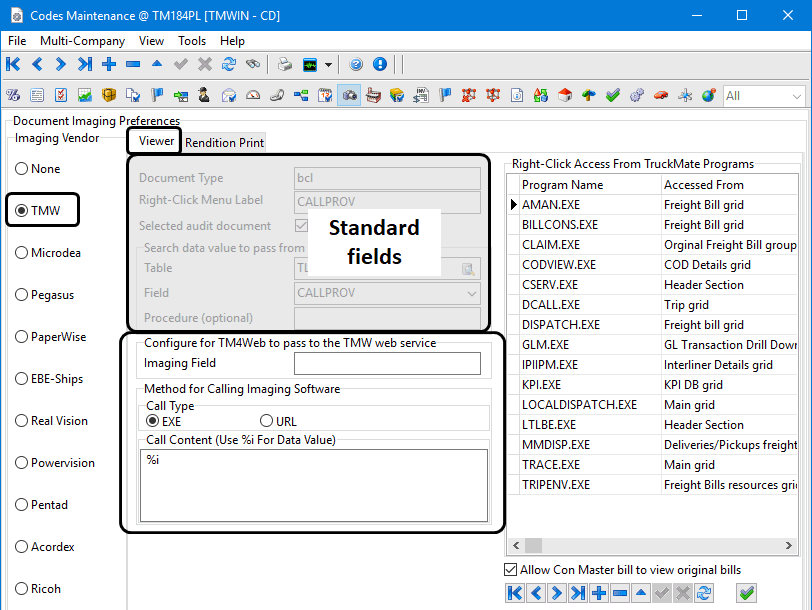Open the Multi-Company menu
The height and width of the screenshot is (610, 812).
pyautogui.click(x=82, y=41)
